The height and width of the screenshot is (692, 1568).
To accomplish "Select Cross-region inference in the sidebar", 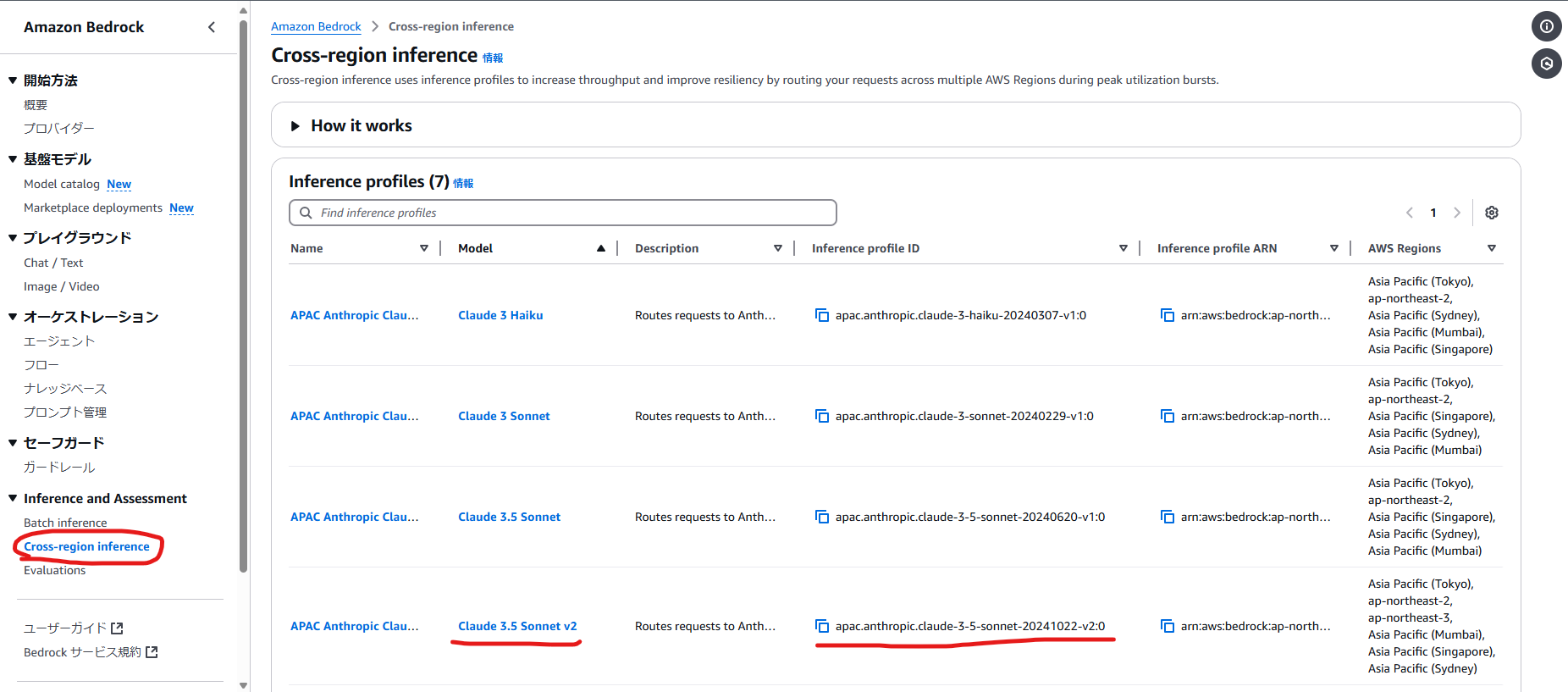I will (86, 546).
